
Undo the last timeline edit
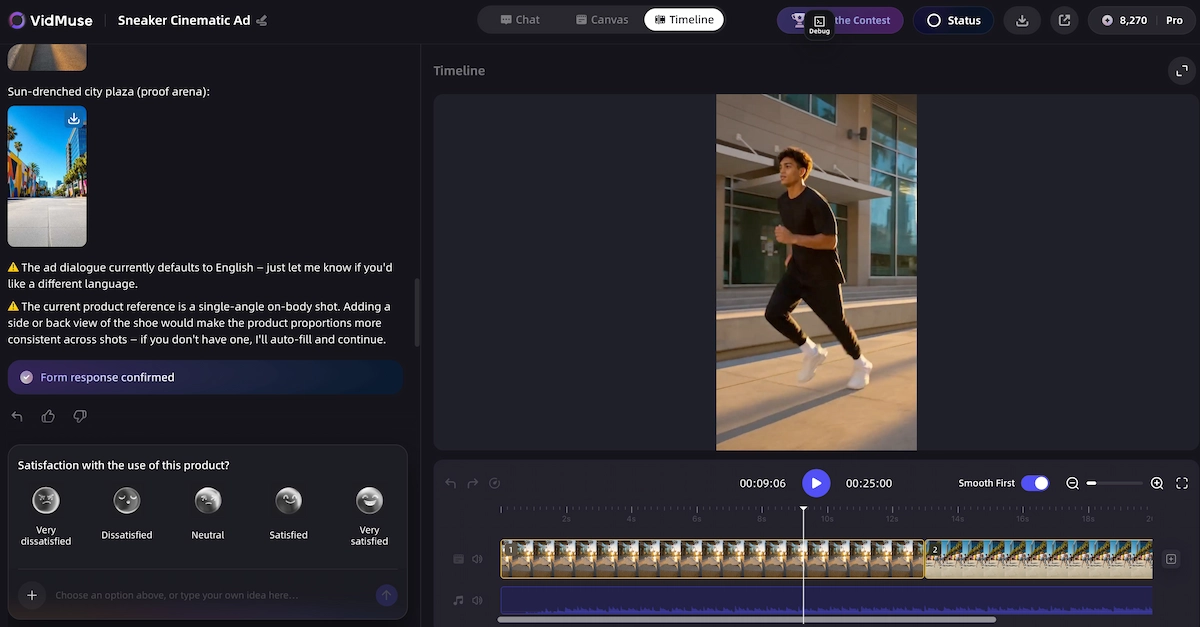pos(451,483)
